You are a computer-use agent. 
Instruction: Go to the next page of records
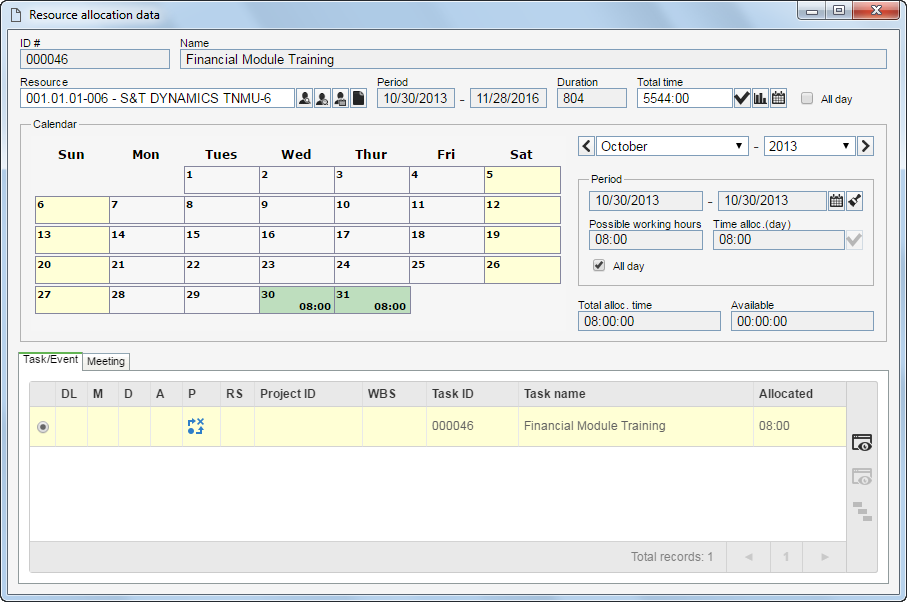click(x=824, y=557)
